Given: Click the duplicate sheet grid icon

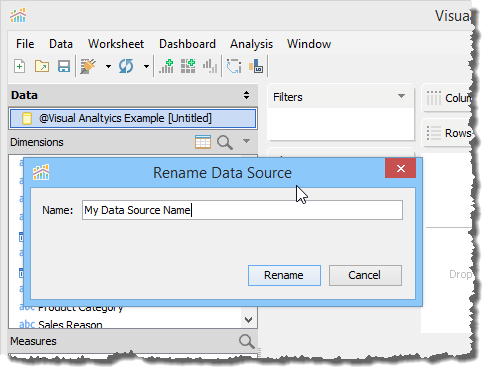Looking at the screenshot, I should pos(188,66).
